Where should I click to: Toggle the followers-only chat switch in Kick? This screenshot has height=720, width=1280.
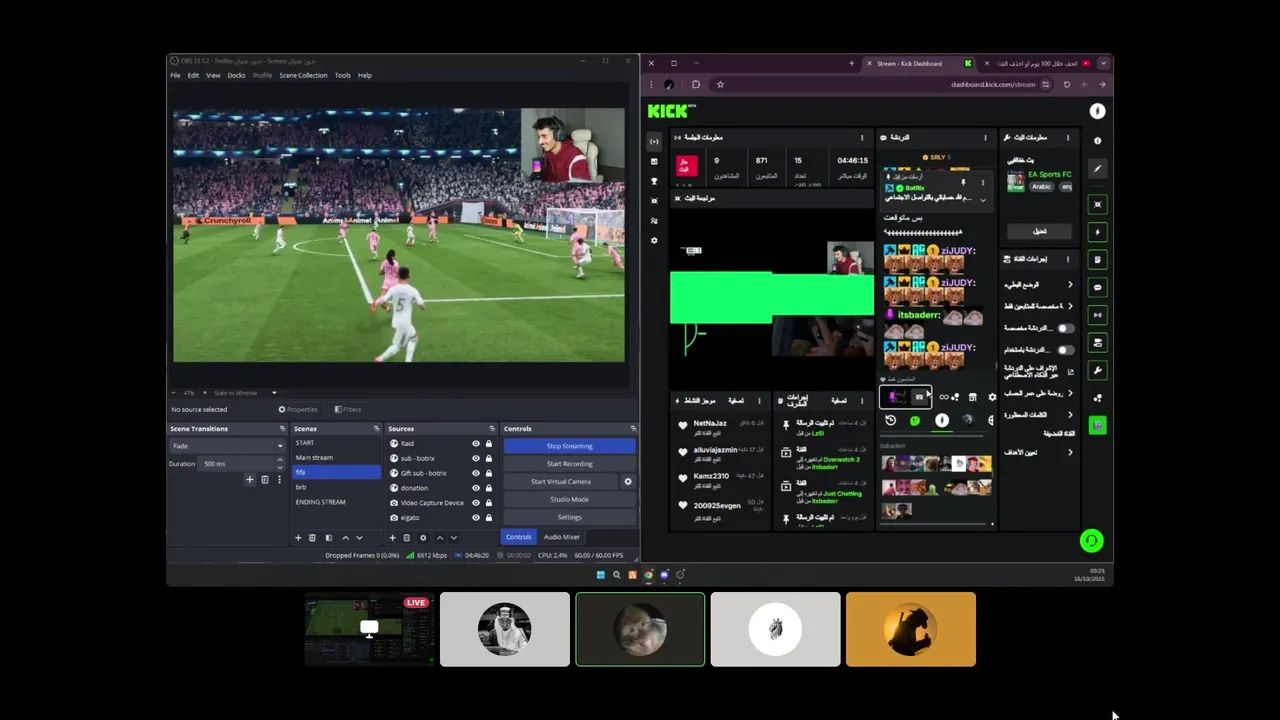point(1066,328)
